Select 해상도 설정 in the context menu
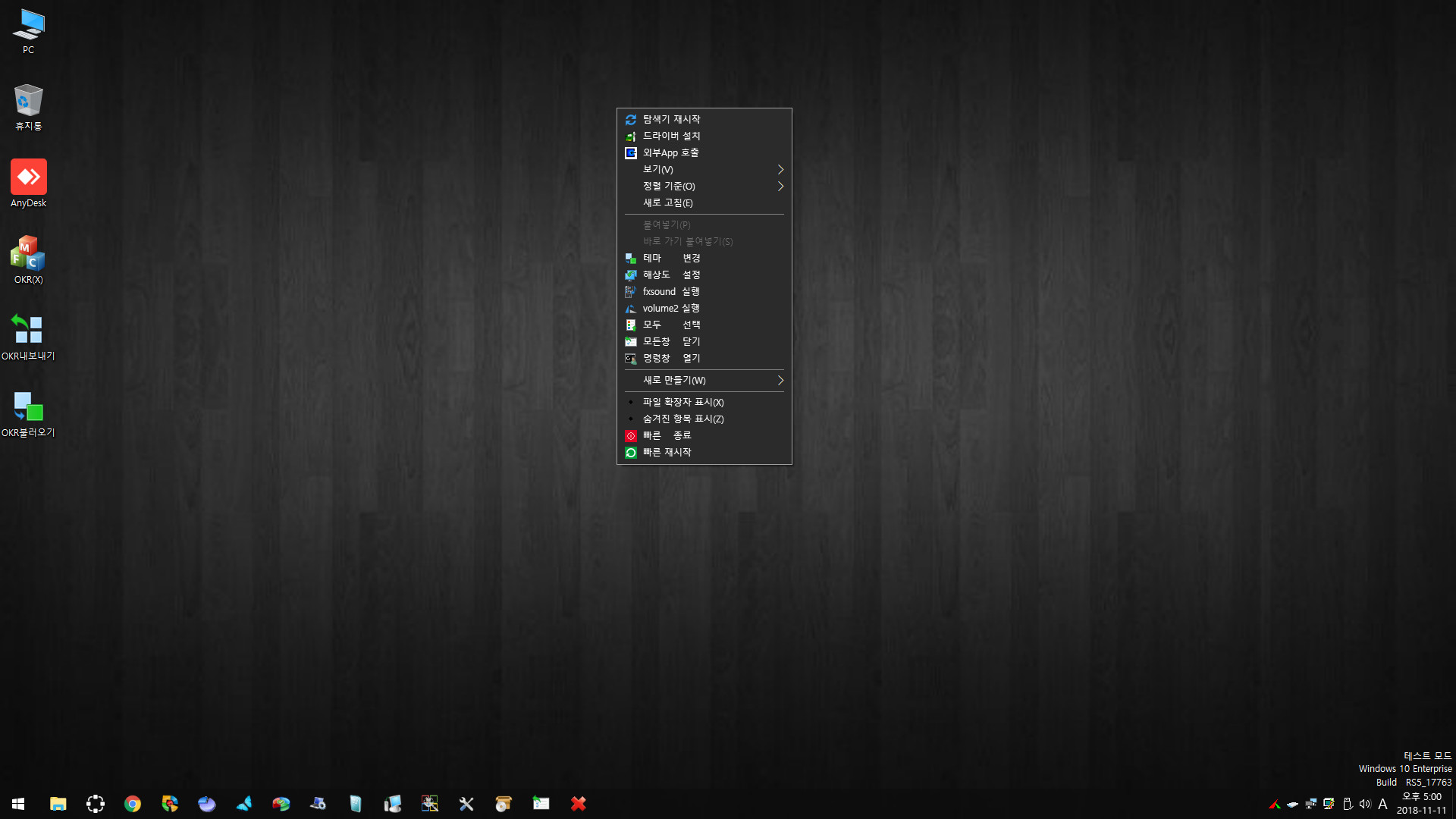This screenshot has width=1456, height=819. (x=704, y=275)
